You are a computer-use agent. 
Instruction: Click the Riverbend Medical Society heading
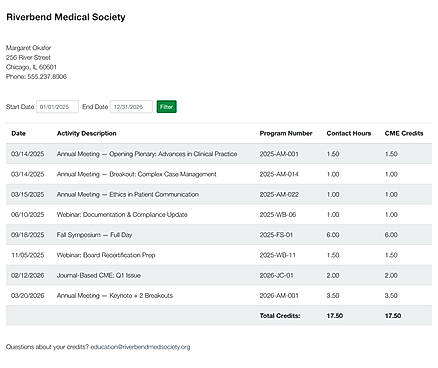click(66, 17)
